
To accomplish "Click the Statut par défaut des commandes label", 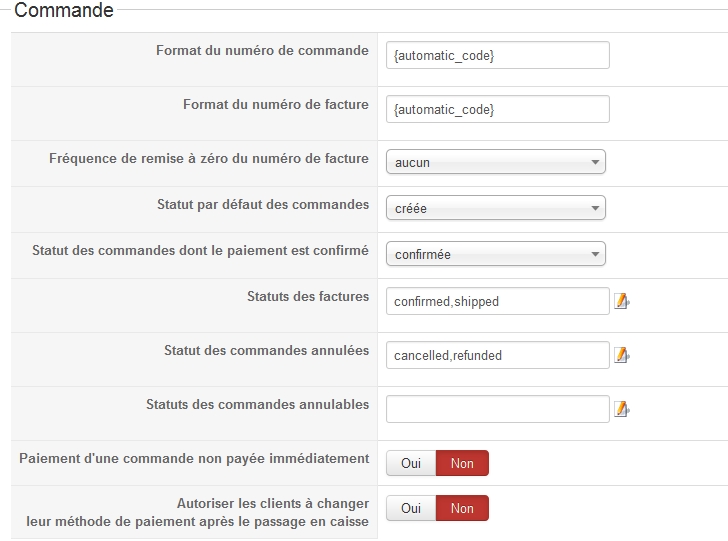I will 263,204.
